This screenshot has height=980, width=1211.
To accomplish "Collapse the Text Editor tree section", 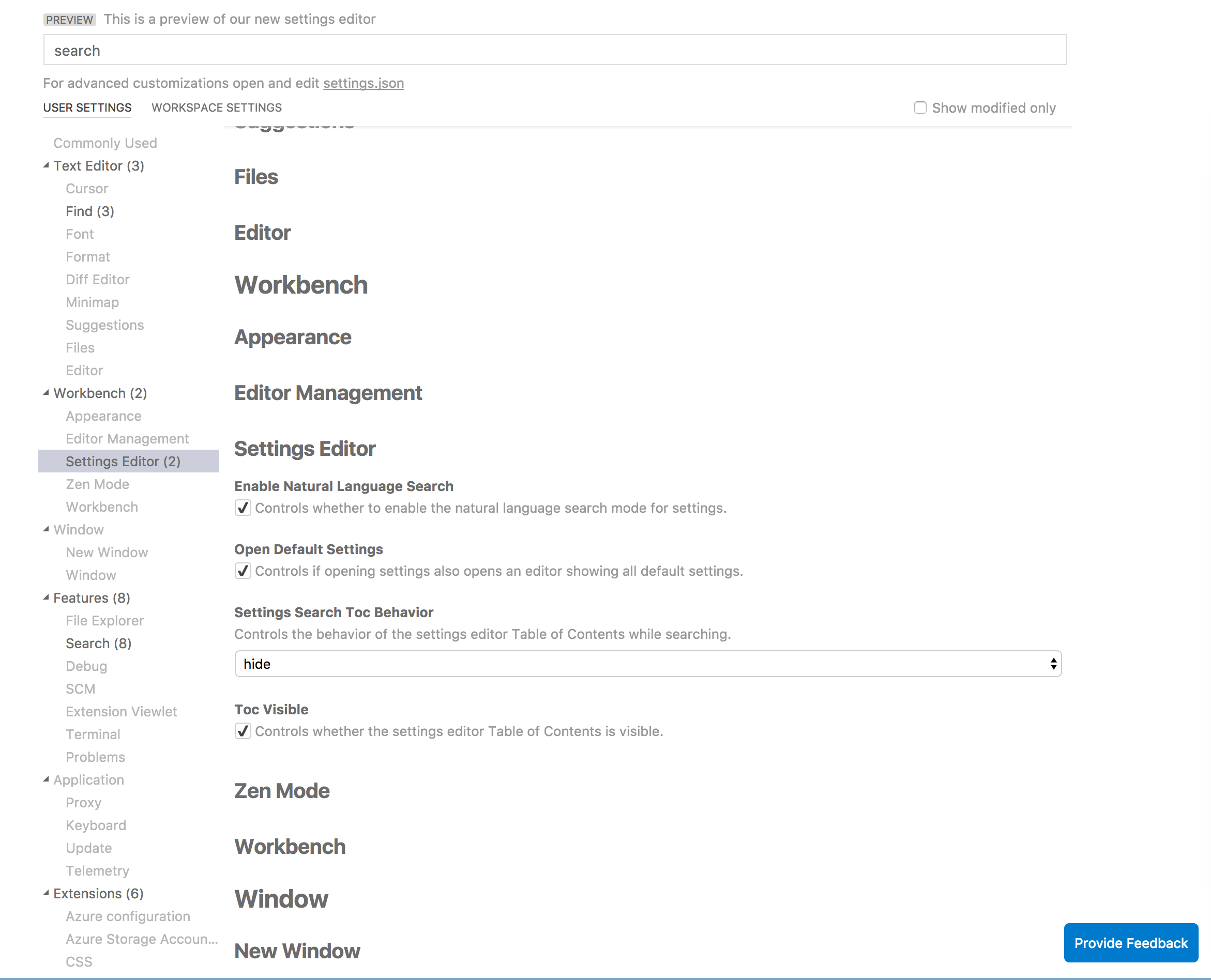I will (47, 165).
